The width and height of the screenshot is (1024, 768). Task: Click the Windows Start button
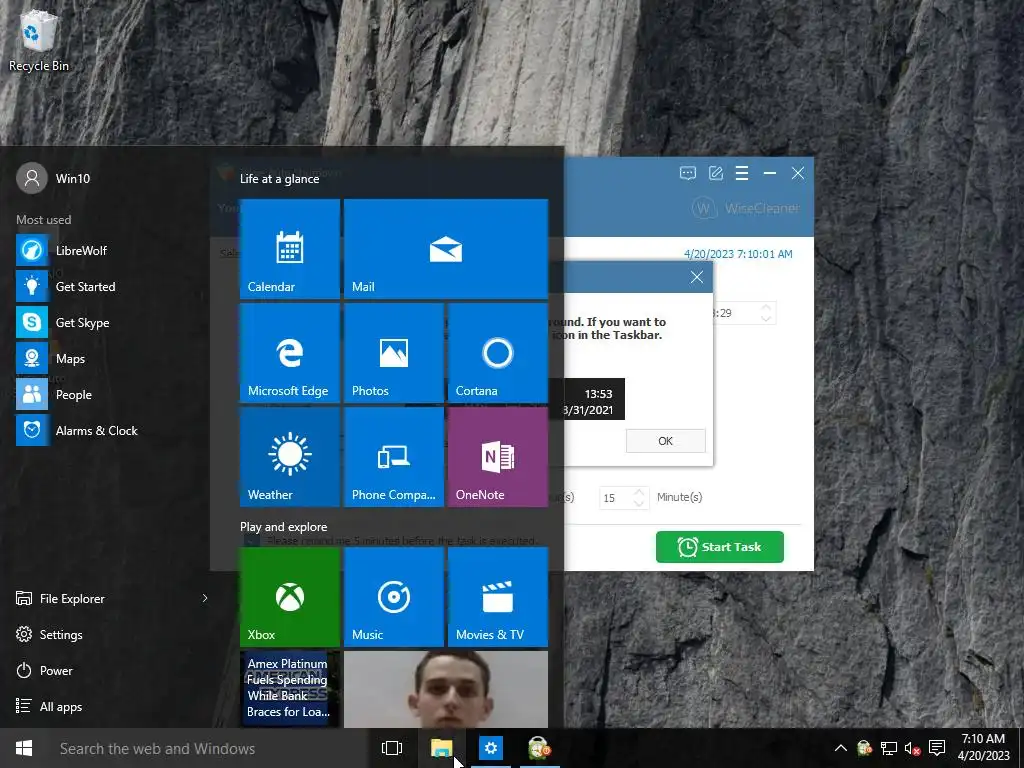point(24,748)
